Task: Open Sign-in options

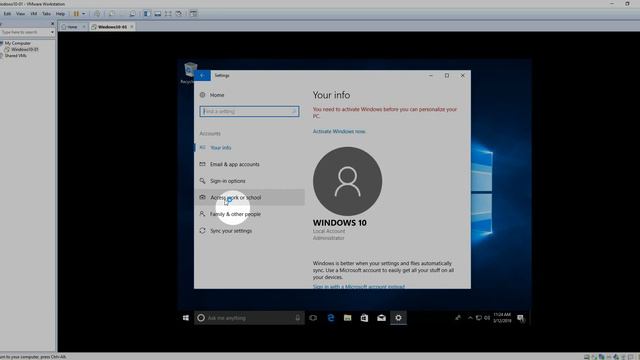Action: (x=249, y=181)
